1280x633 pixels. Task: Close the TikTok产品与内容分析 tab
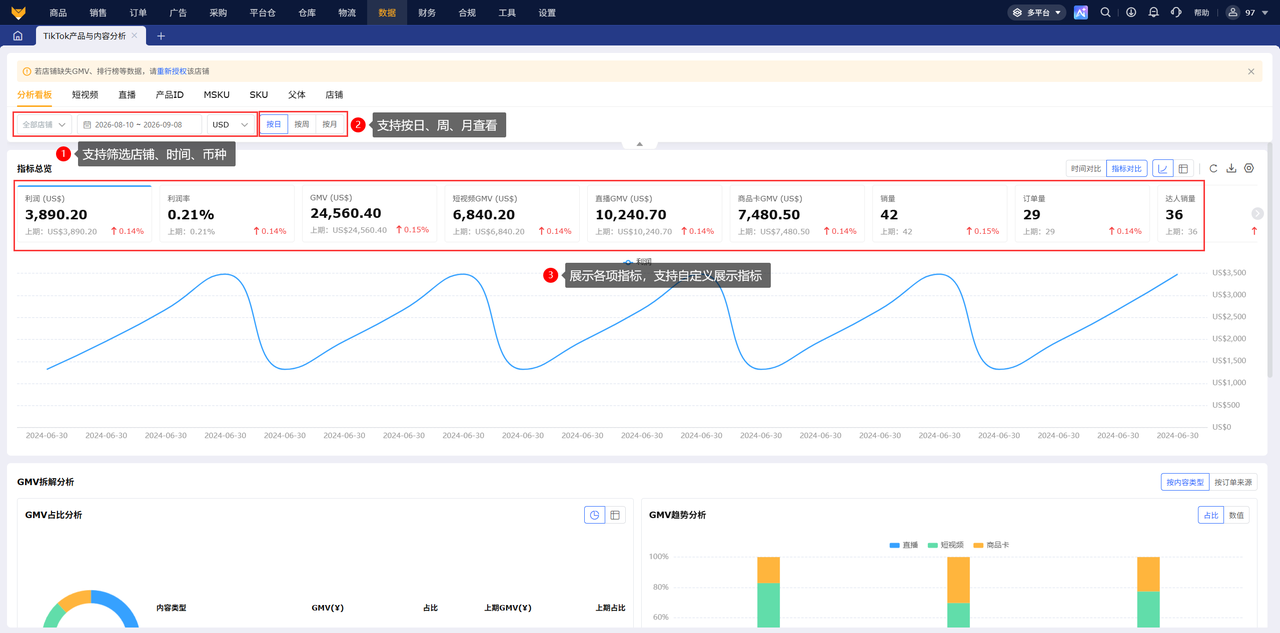(x=135, y=36)
